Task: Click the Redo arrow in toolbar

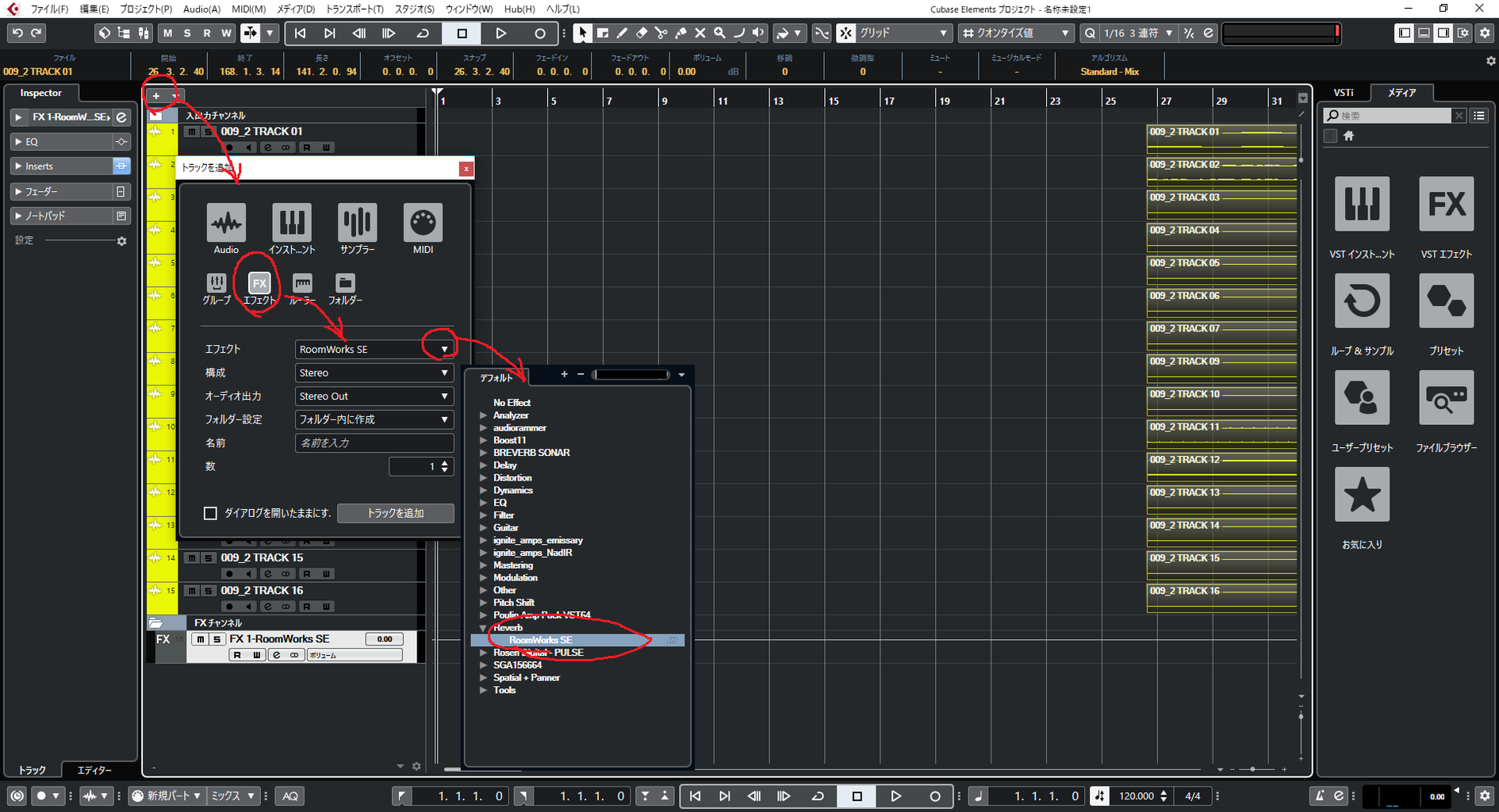Action: tap(36, 33)
